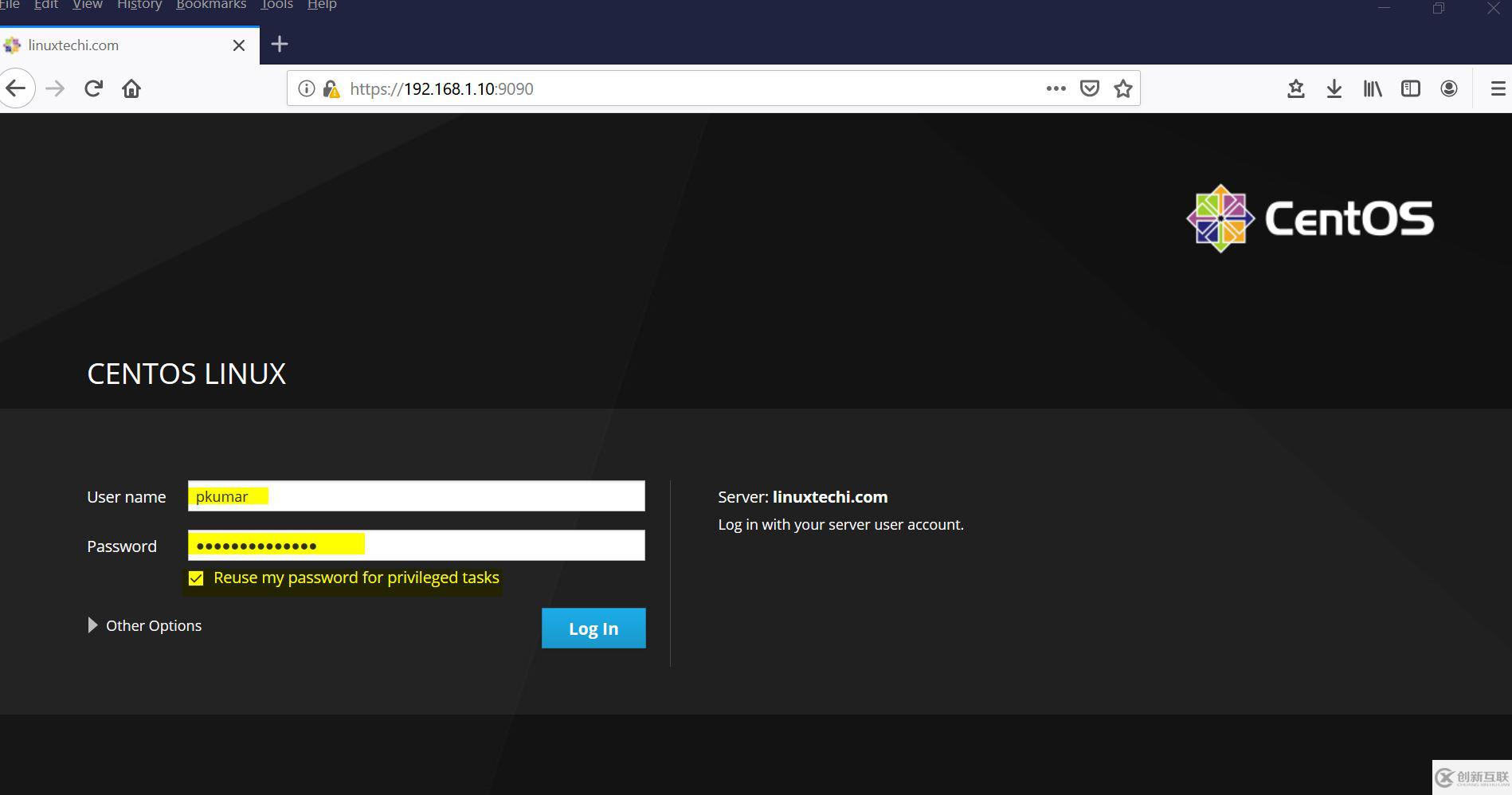The image size is (1512, 795).
Task: Click the Password label
Action: coord(122,546)
